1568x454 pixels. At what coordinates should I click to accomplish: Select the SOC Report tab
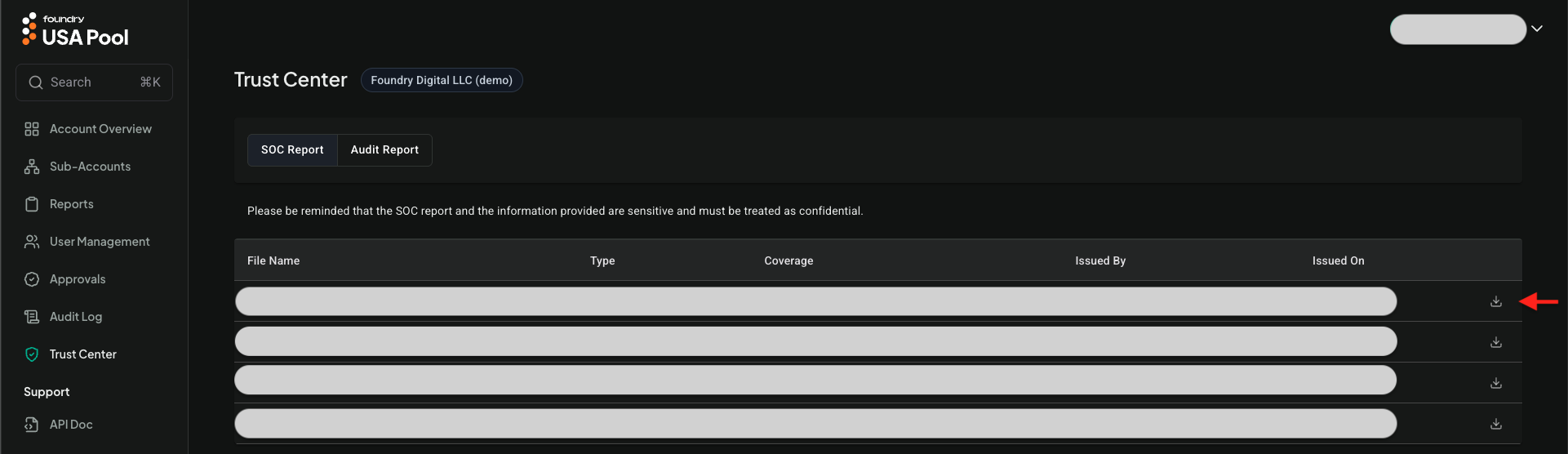coord(292,150)
